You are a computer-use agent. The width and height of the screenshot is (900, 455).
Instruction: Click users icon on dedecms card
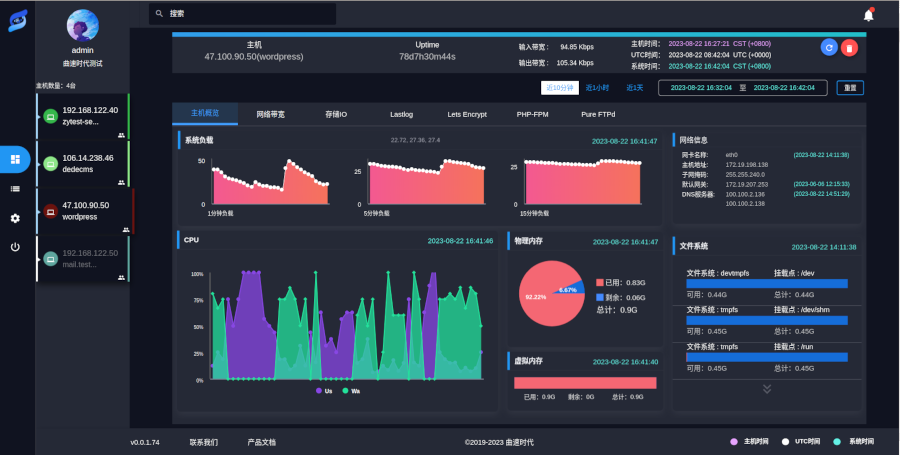click(x=121, y=182)
